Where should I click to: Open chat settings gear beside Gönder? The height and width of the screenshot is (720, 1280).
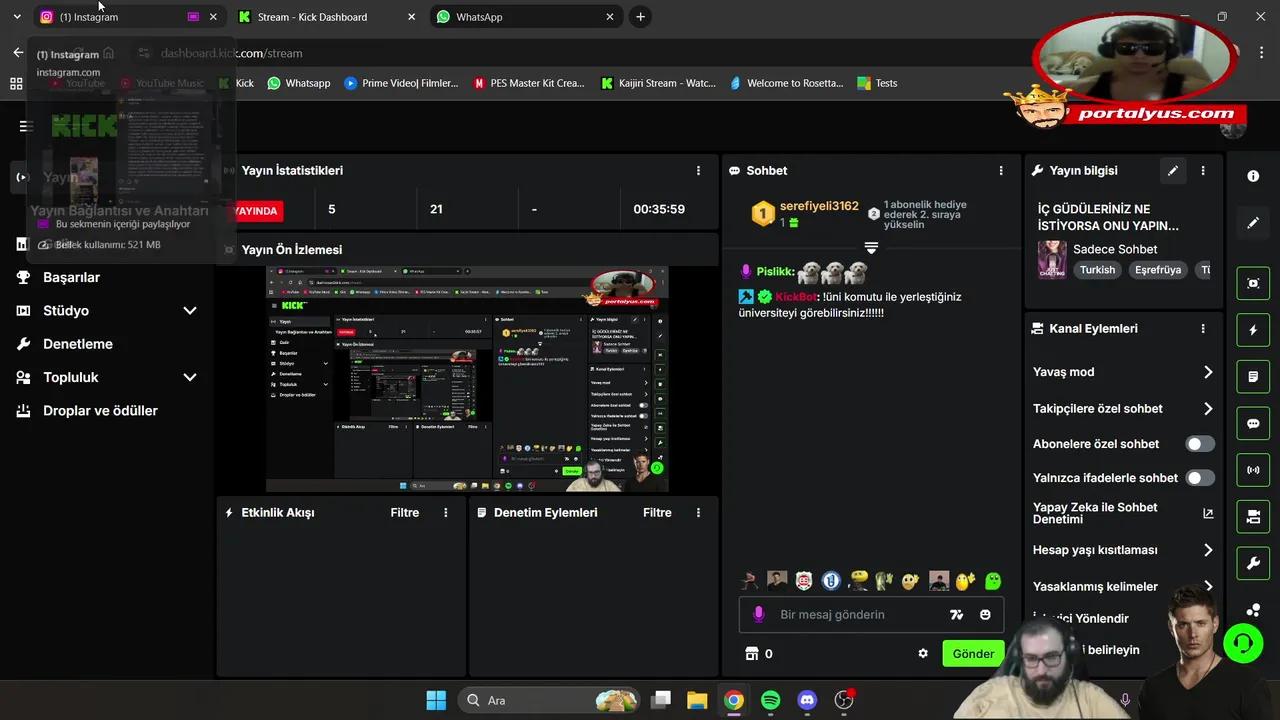[x=923, y=654]
